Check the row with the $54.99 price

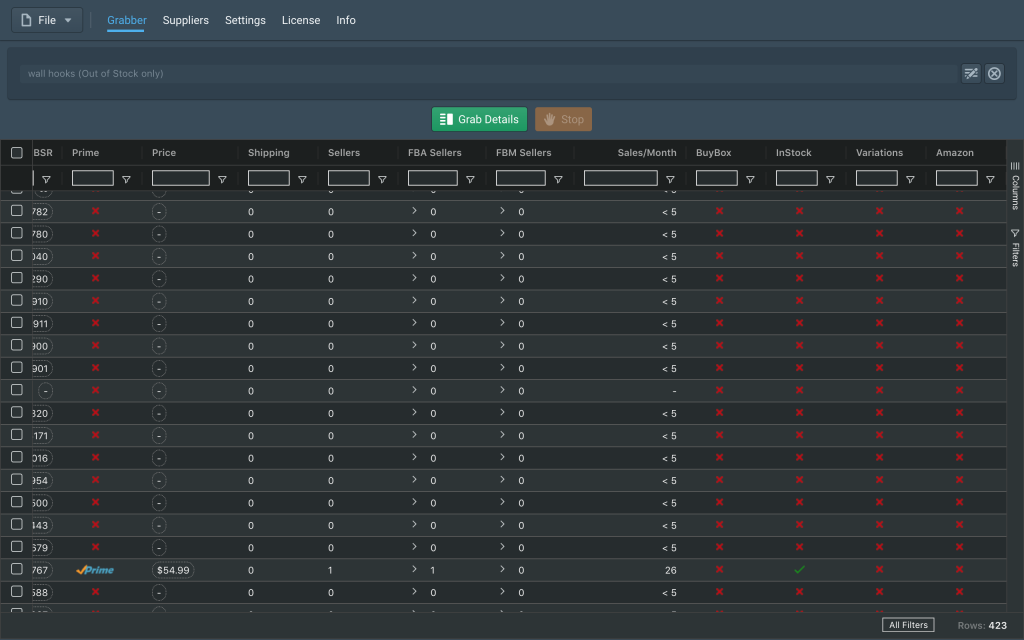(x=17, y=569)
